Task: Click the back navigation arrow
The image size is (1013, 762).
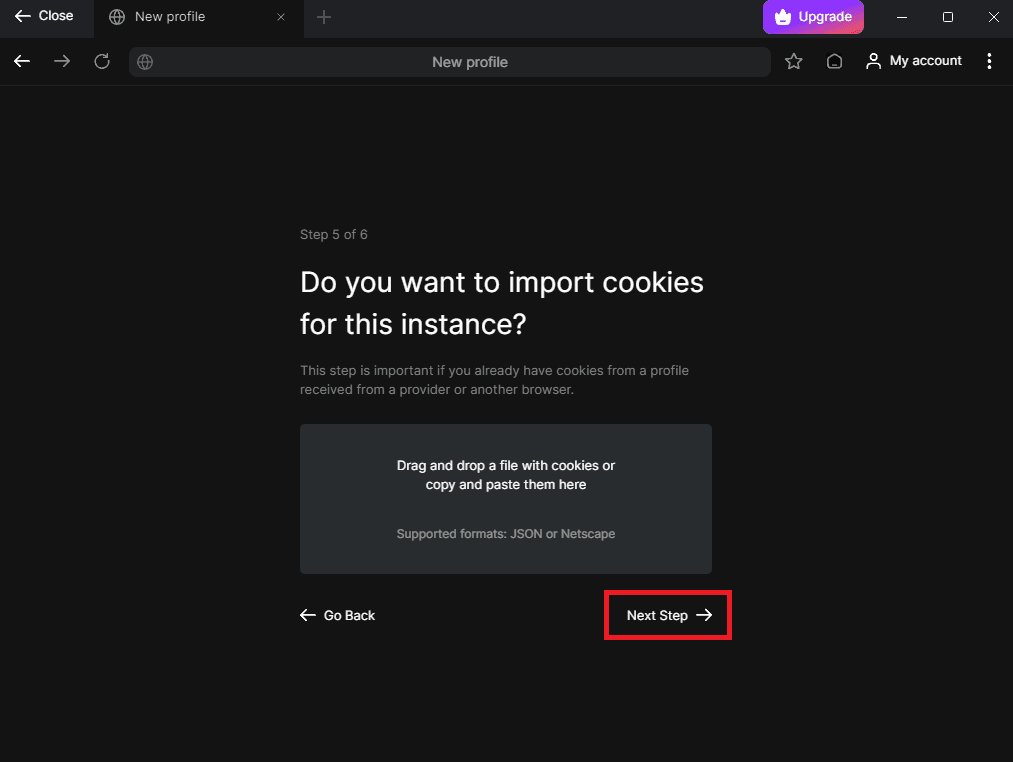Action: tap(21, 61)
